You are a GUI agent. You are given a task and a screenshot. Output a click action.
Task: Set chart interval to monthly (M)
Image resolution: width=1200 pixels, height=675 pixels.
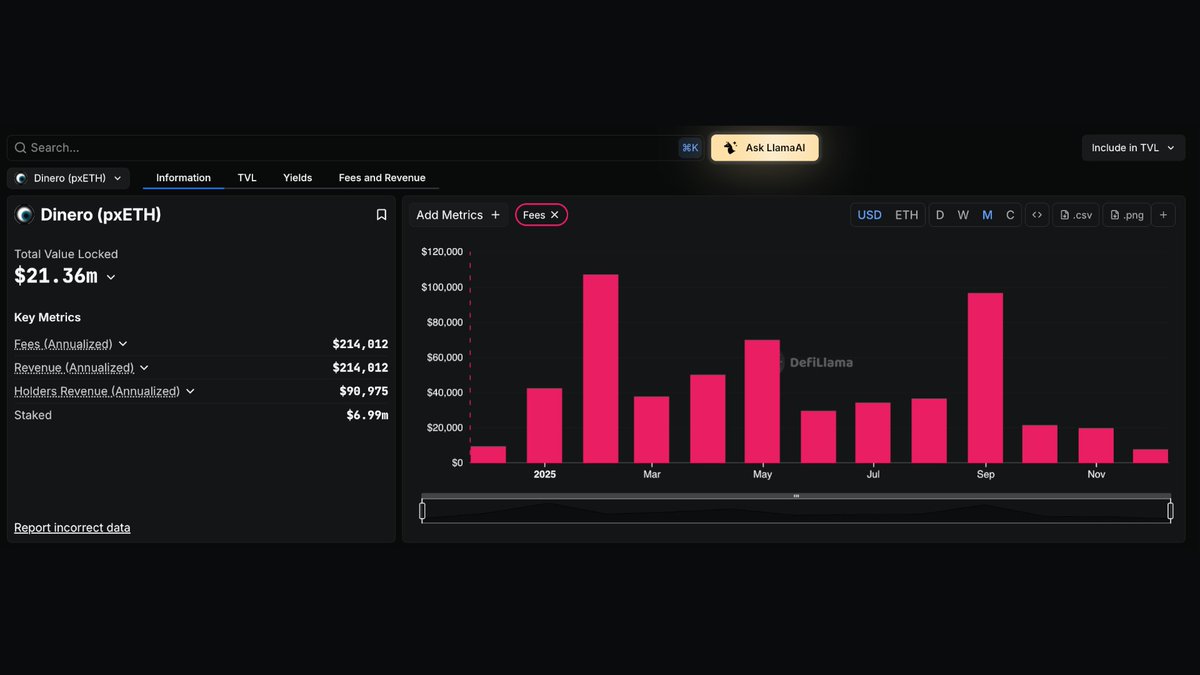987,215
